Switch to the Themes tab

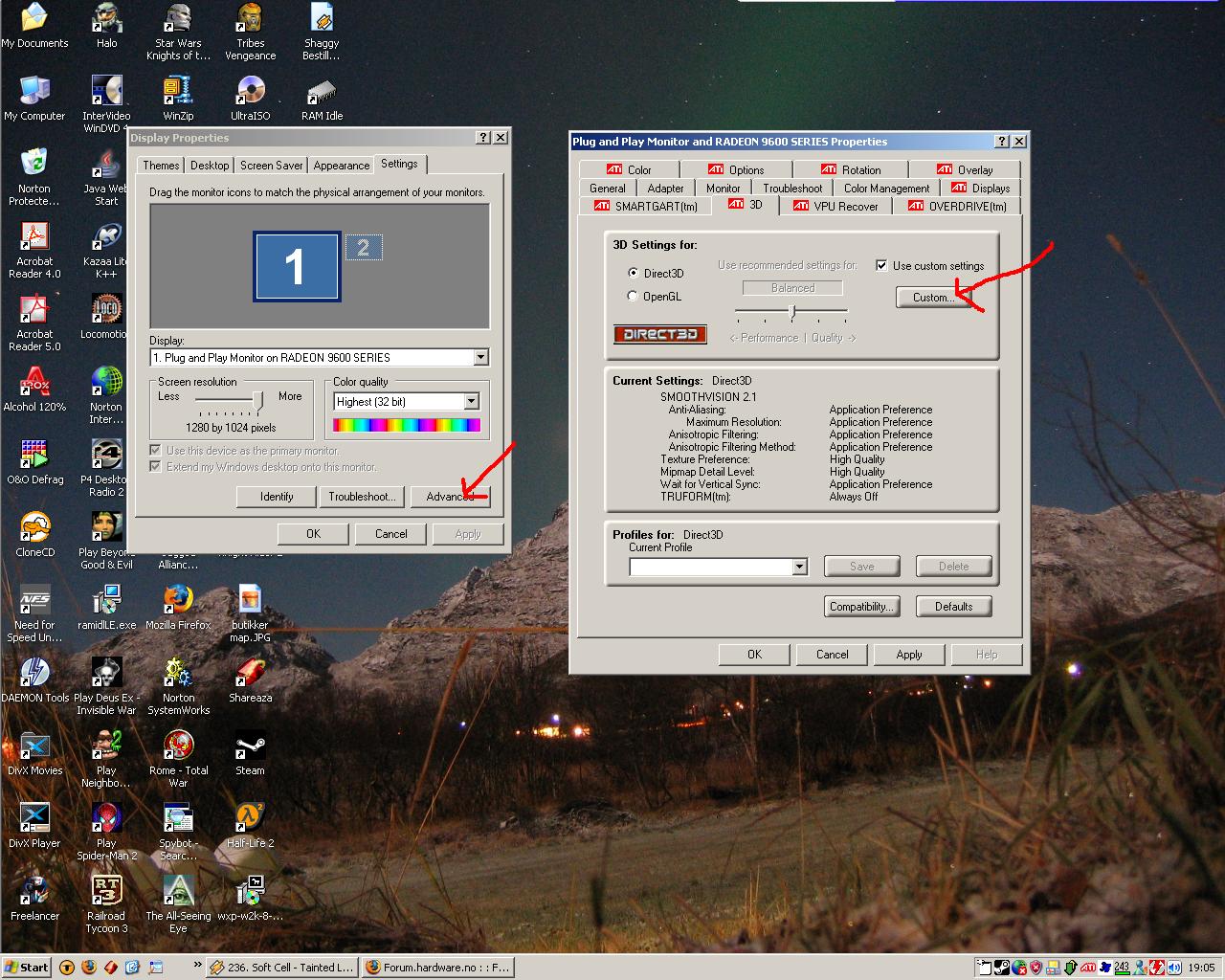coord(161,166)
